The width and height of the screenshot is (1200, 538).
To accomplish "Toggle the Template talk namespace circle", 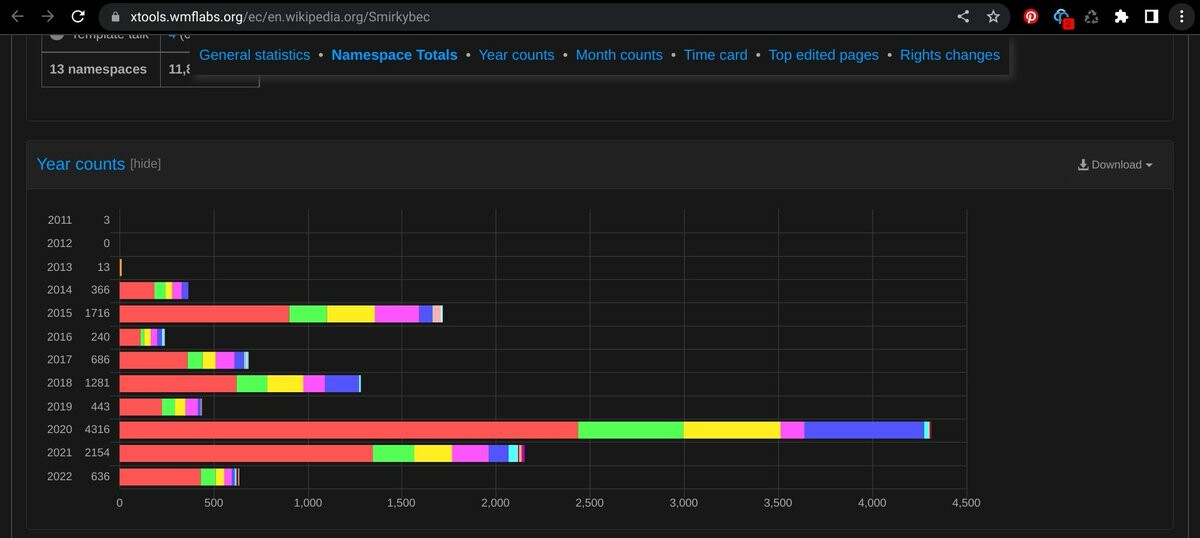I will [57, 35].
